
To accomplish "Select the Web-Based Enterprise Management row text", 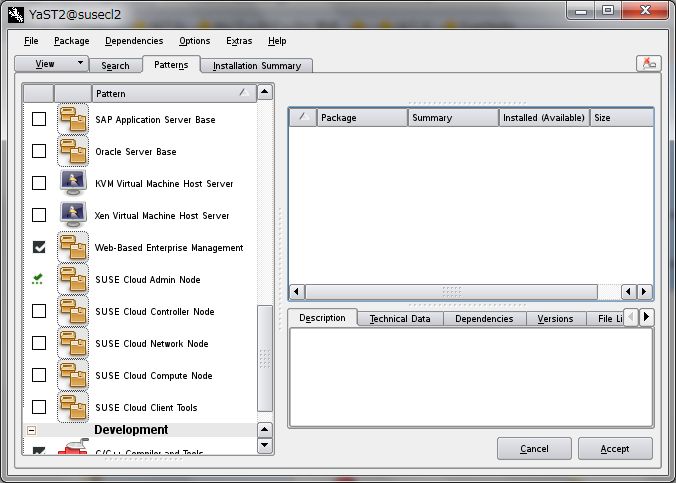I will [169, 248].
